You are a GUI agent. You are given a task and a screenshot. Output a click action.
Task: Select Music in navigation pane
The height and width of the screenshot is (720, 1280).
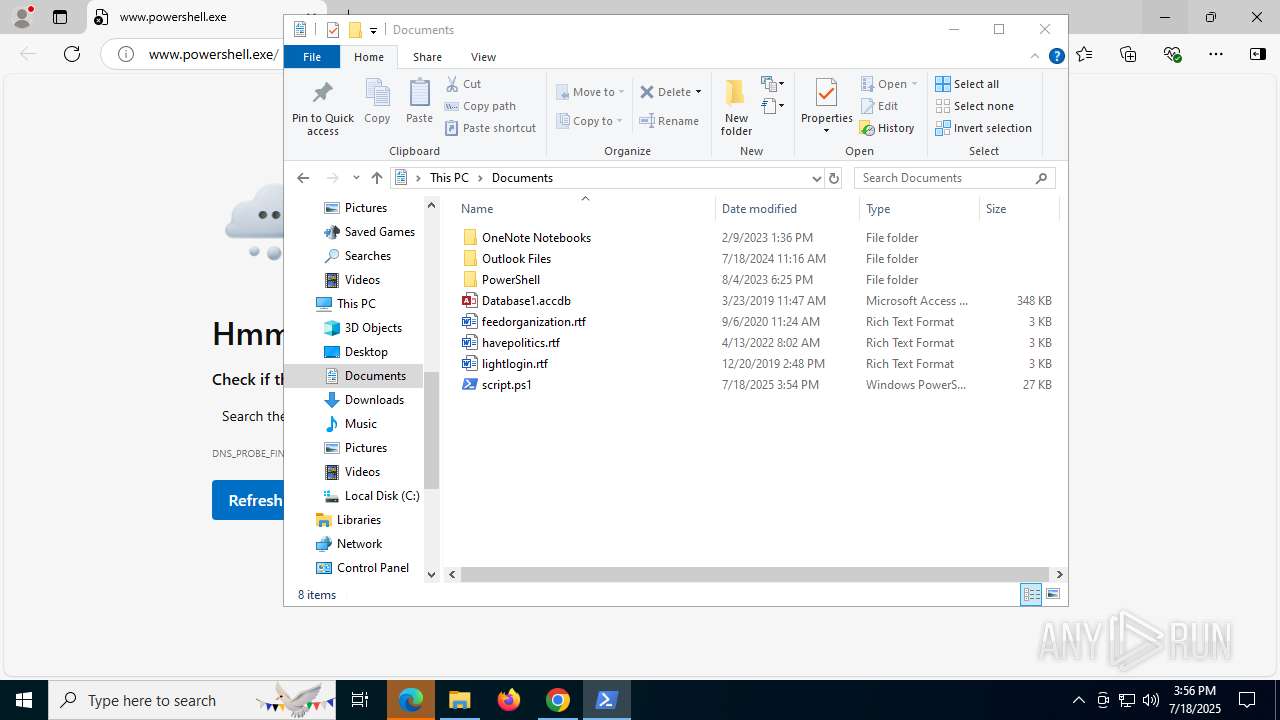[x=360, y=424]
